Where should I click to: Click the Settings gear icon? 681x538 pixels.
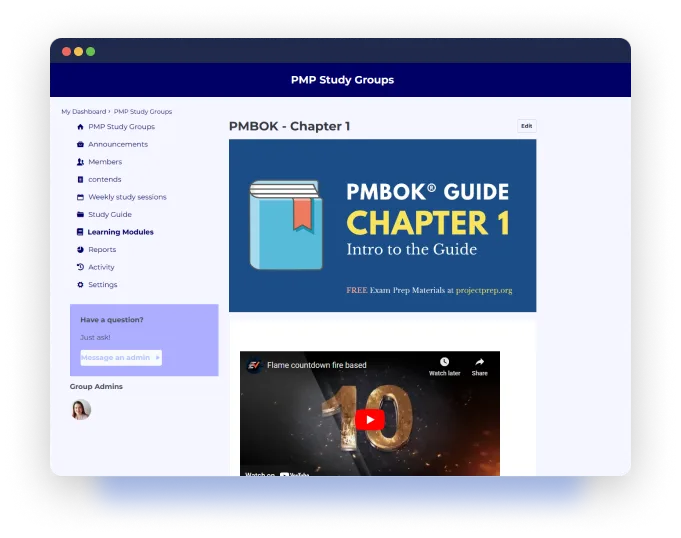tap(80, 285)
